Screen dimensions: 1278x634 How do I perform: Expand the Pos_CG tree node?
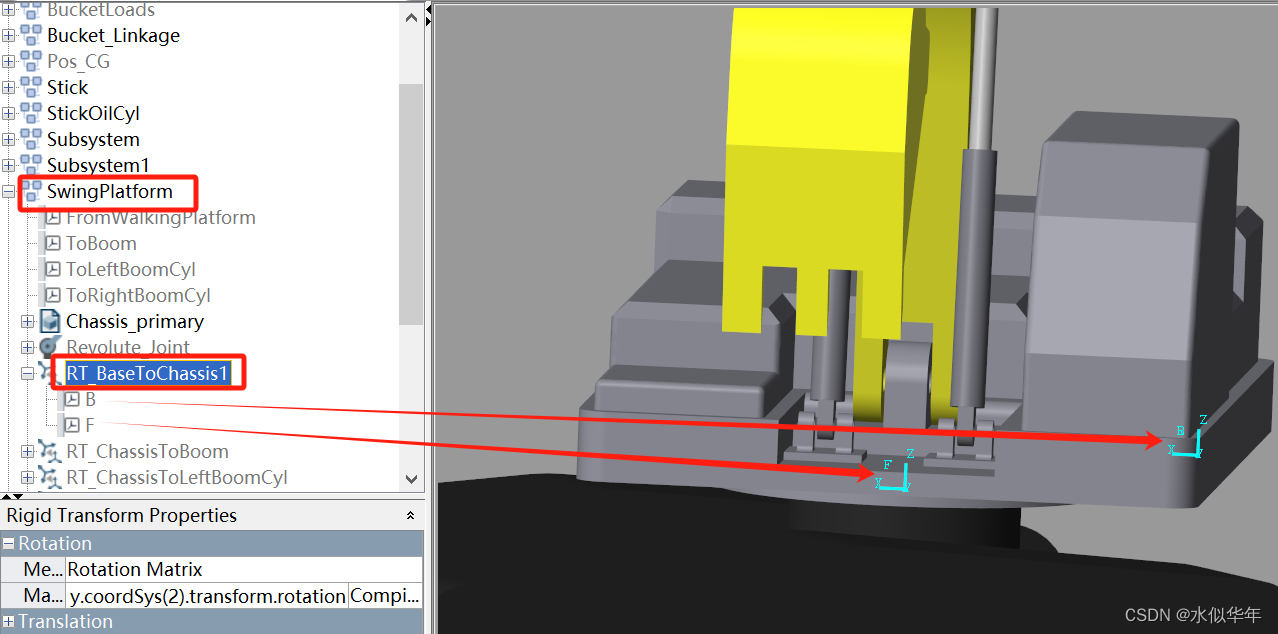(x=8, y=61)
